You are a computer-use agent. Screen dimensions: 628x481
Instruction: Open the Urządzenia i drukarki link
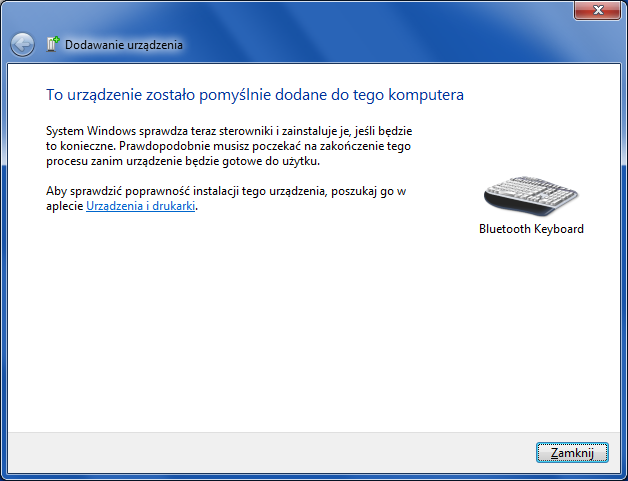[x=141, y=205]
